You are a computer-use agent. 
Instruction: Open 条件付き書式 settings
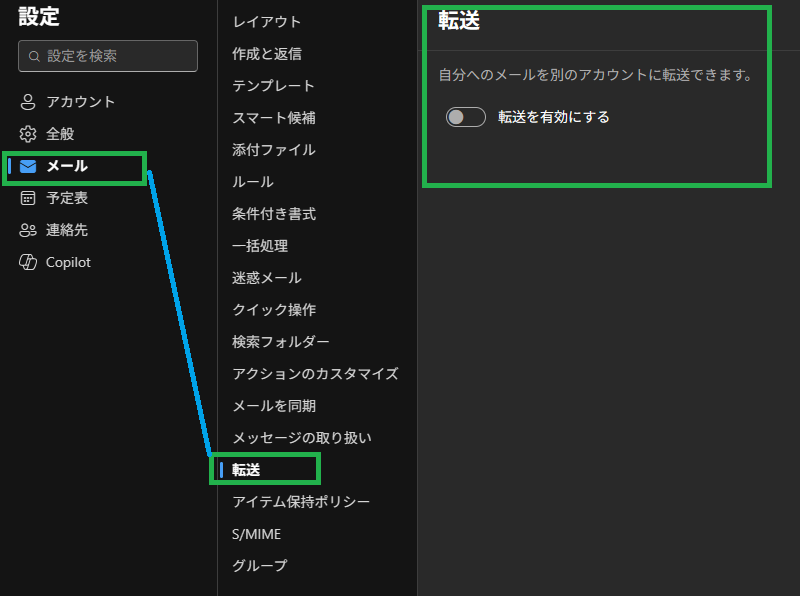coord(273,214)
